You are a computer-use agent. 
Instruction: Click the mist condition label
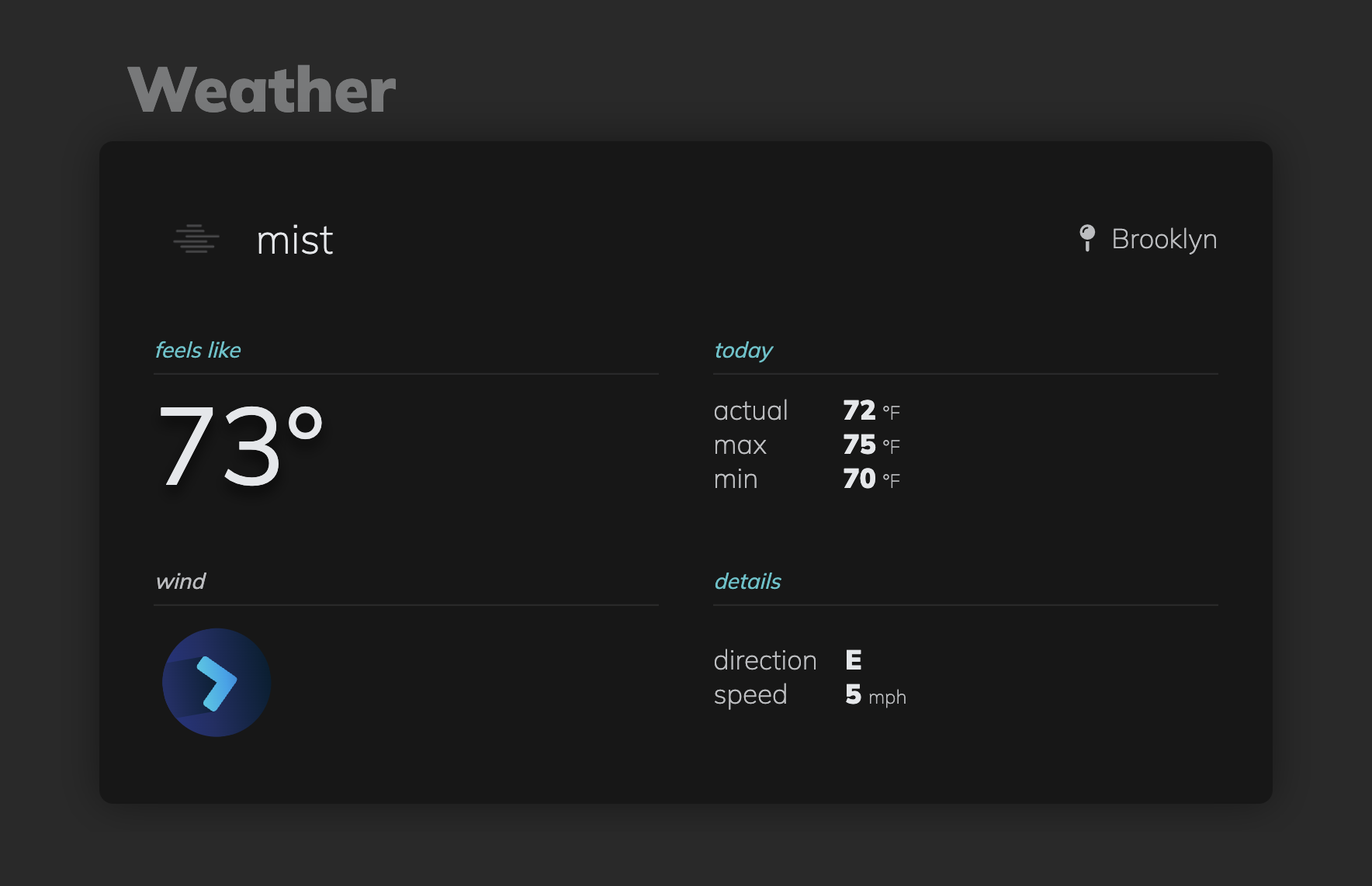[295, 241]
